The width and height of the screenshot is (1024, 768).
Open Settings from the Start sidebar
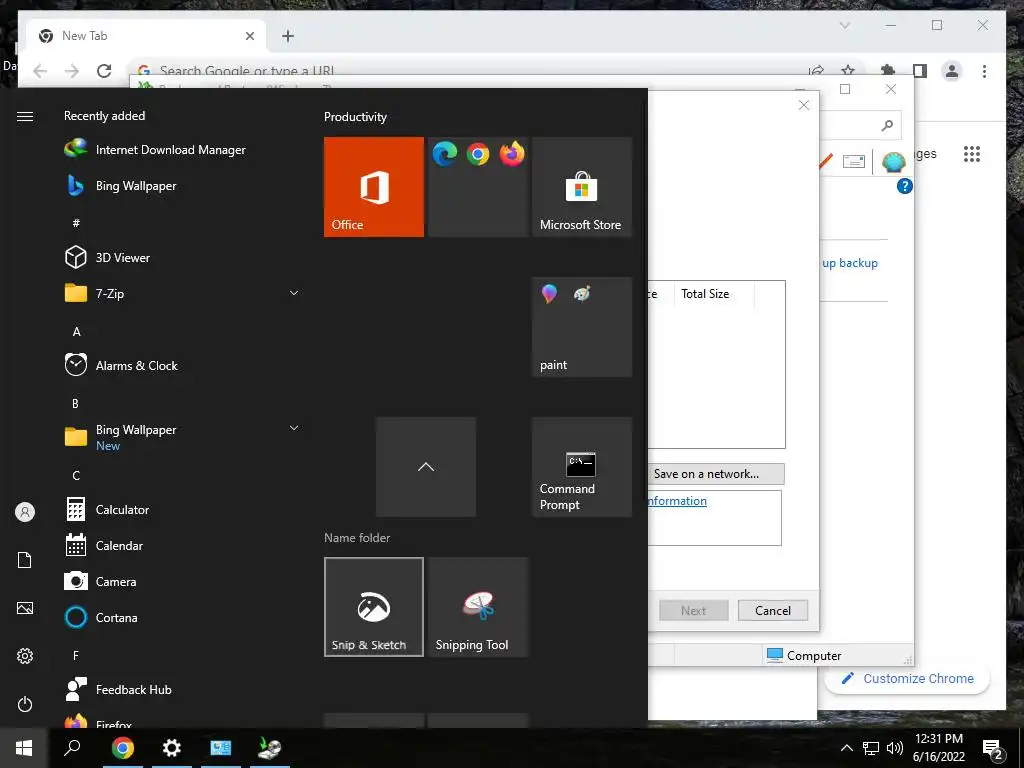coord(25,656)
